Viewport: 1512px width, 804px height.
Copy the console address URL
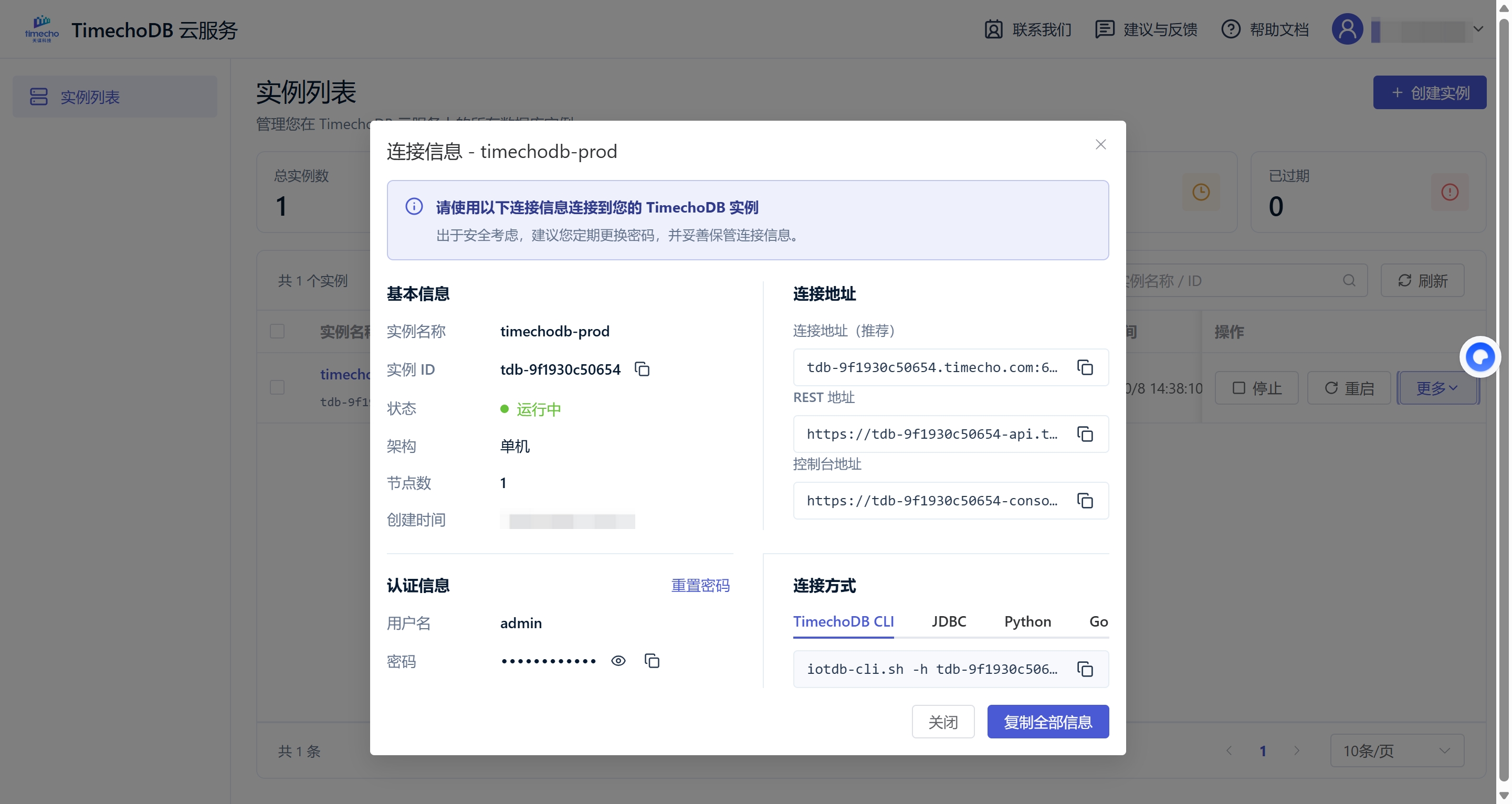(x=1085, y=501)
